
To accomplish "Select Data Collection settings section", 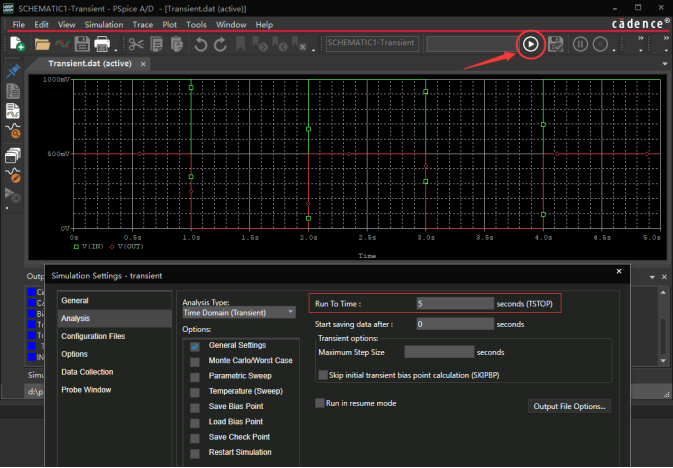I will tap(114, 372).
